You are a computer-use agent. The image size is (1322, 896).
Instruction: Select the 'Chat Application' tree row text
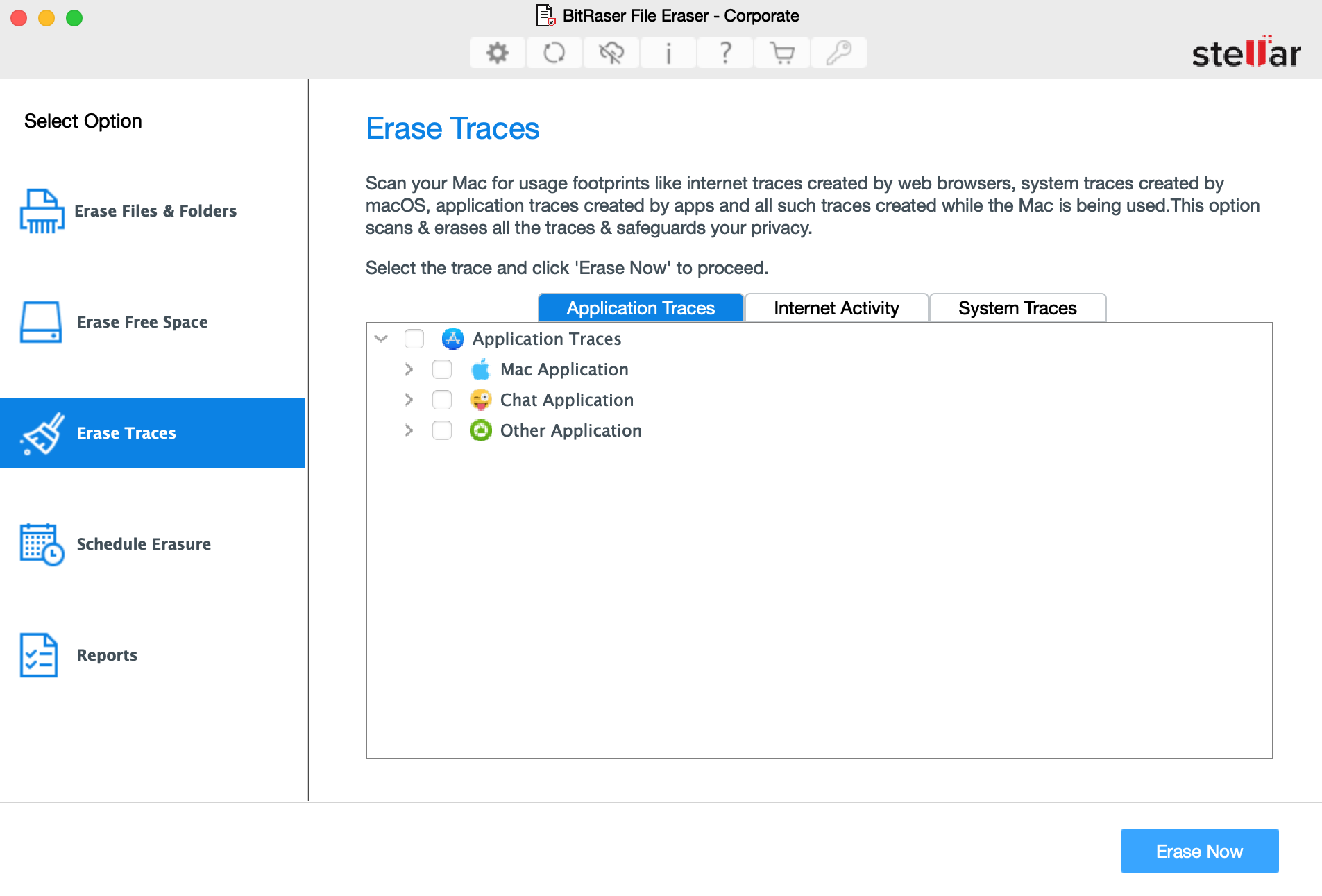pyautogui.click(x=566, y=400)
